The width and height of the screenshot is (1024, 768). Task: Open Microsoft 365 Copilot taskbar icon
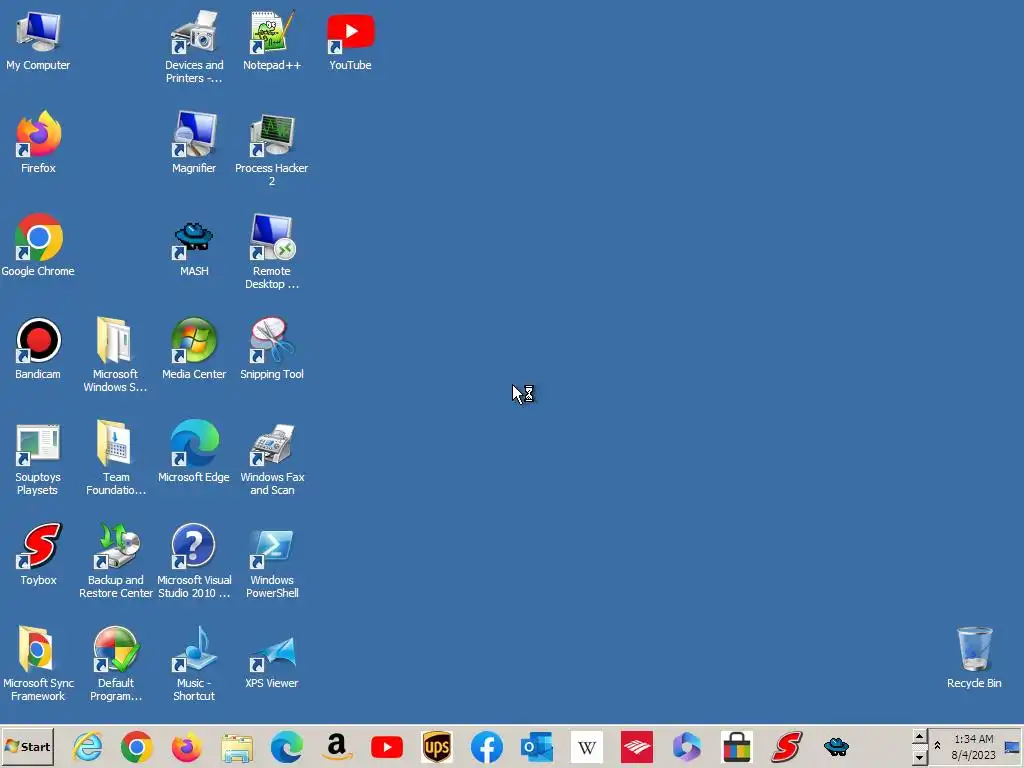tap(687, 746)
